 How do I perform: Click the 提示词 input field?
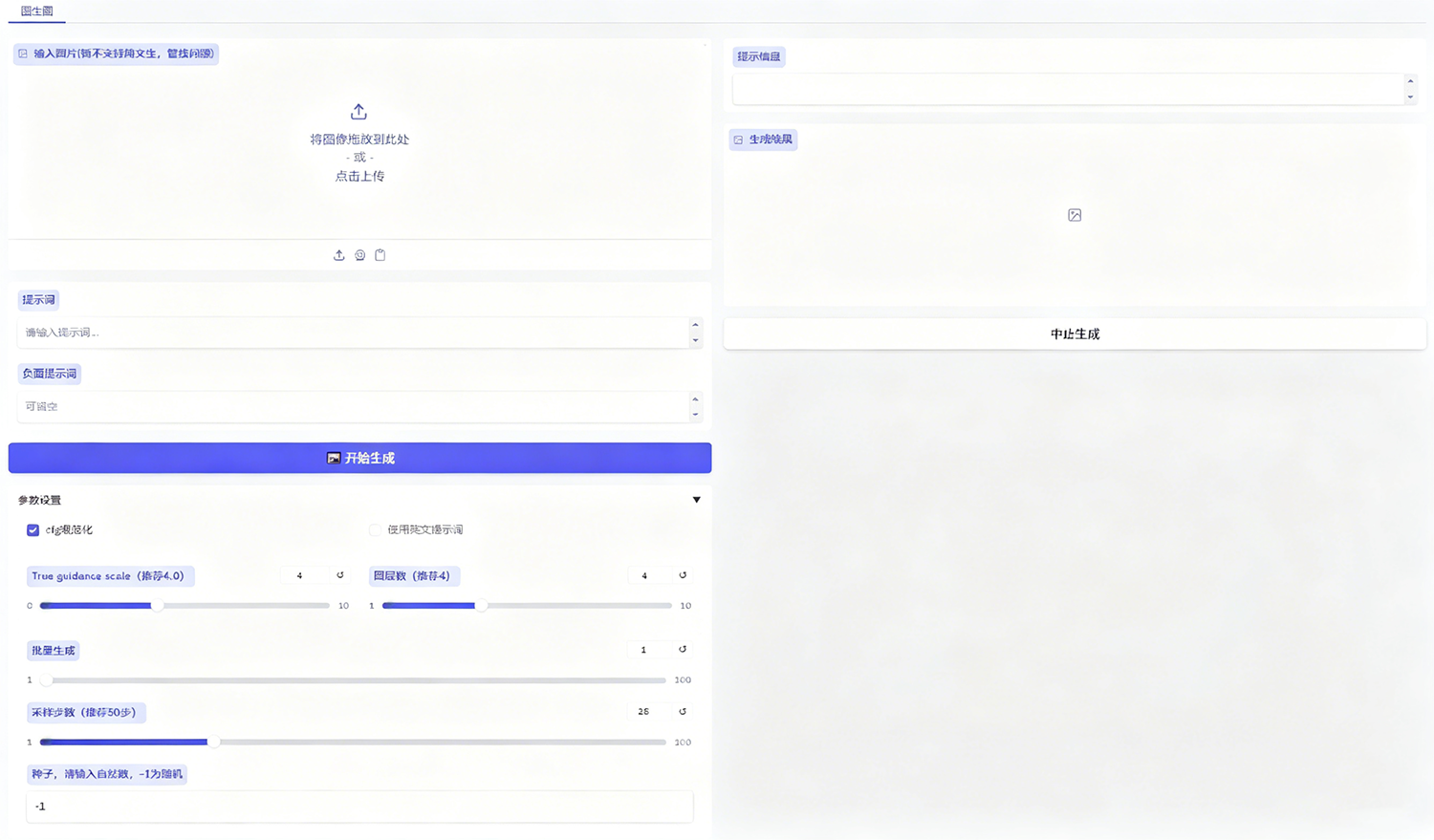click(x=353, y=333)
